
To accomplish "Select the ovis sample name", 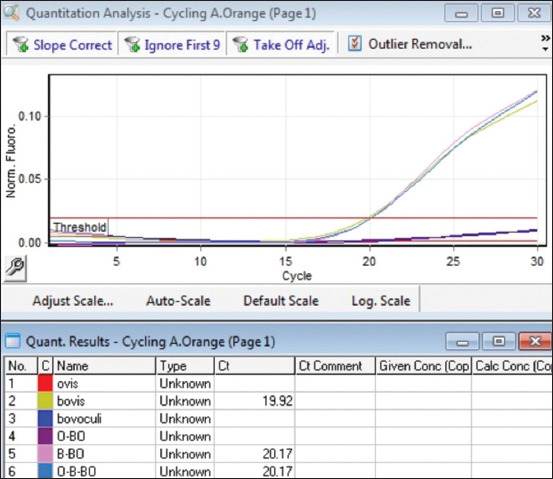I will click(67, 383).
